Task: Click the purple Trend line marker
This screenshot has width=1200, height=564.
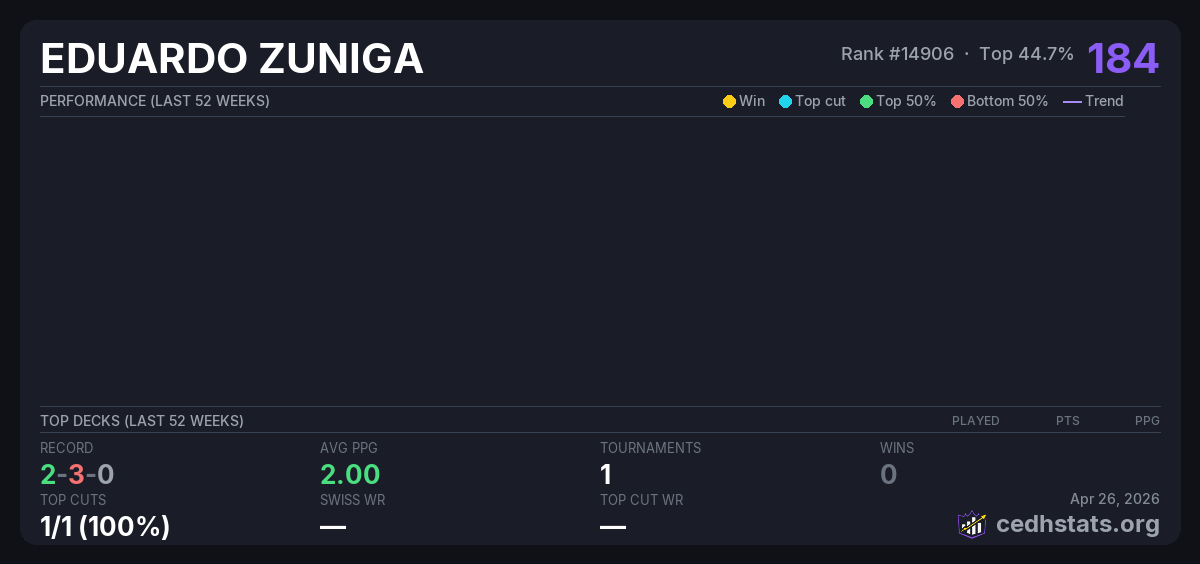Action: click(1072, 101)
